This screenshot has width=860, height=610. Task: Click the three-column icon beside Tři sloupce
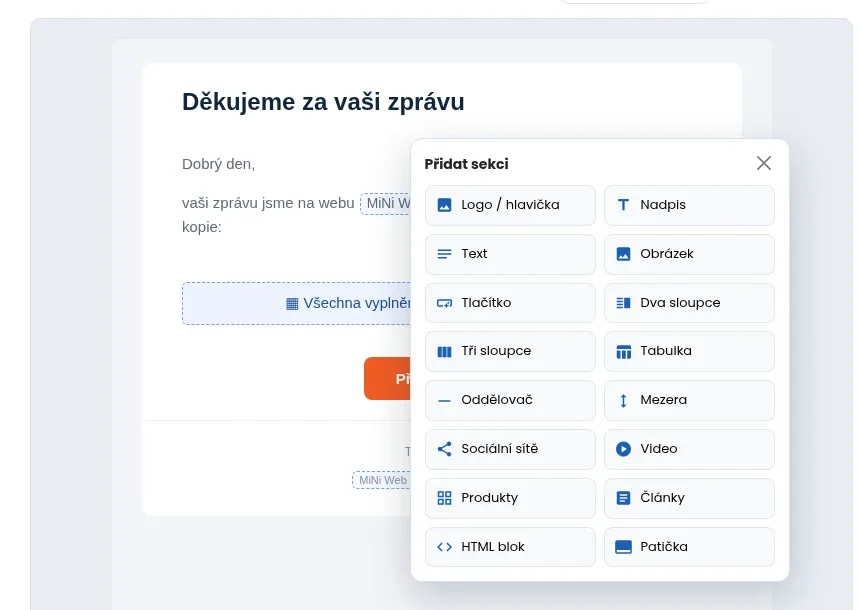[x=444, y=352]
